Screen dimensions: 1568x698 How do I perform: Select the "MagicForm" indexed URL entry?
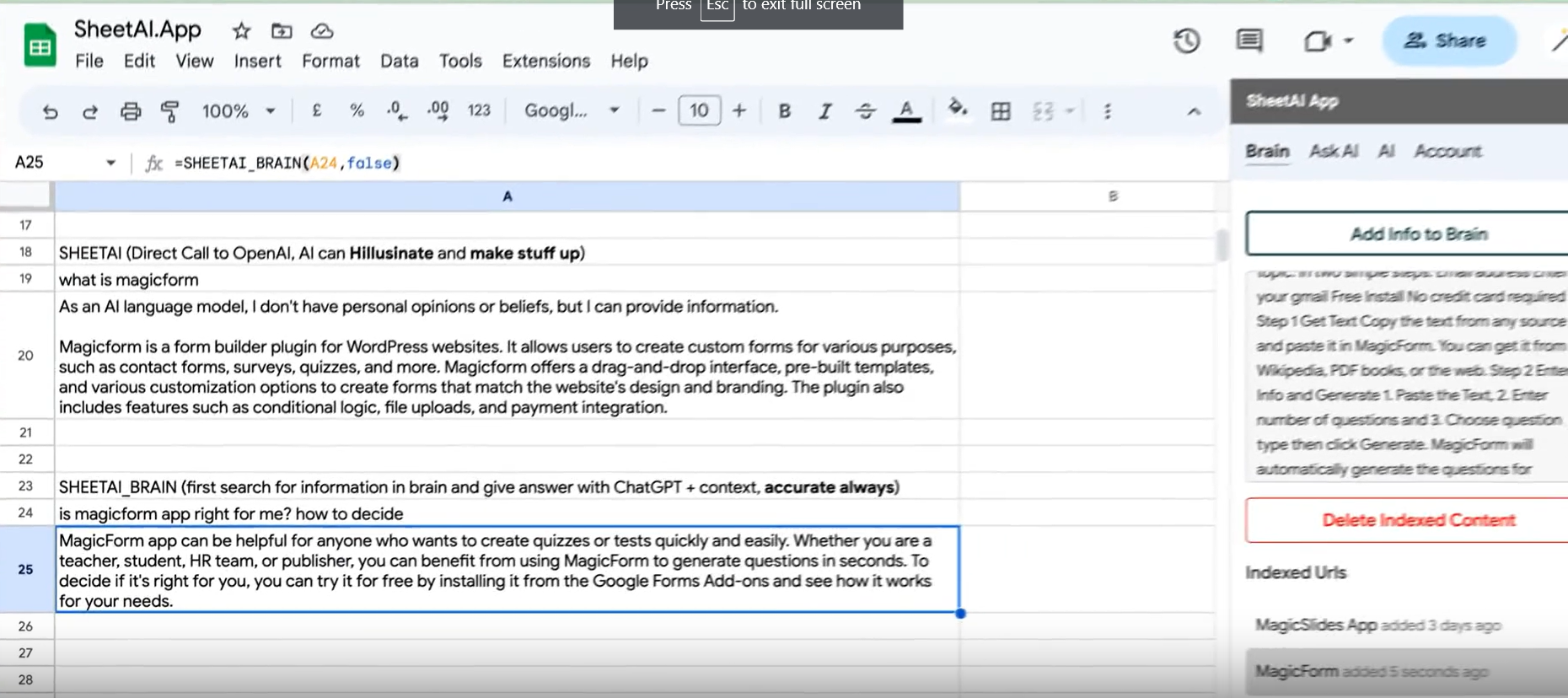pyautogui.click(x=1407, y=671)
